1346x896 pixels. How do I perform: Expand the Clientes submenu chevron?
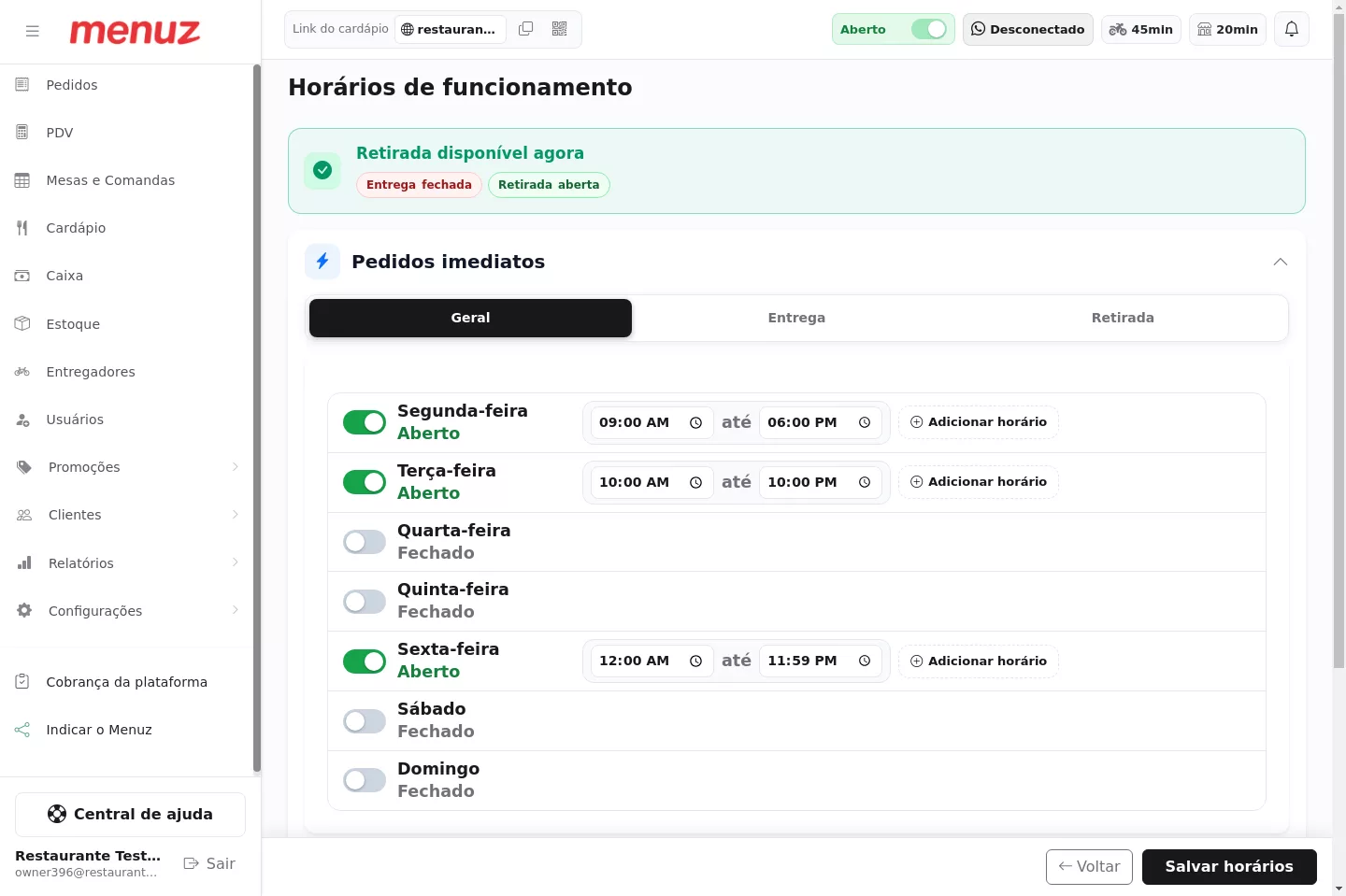click(x=236, y=515)
